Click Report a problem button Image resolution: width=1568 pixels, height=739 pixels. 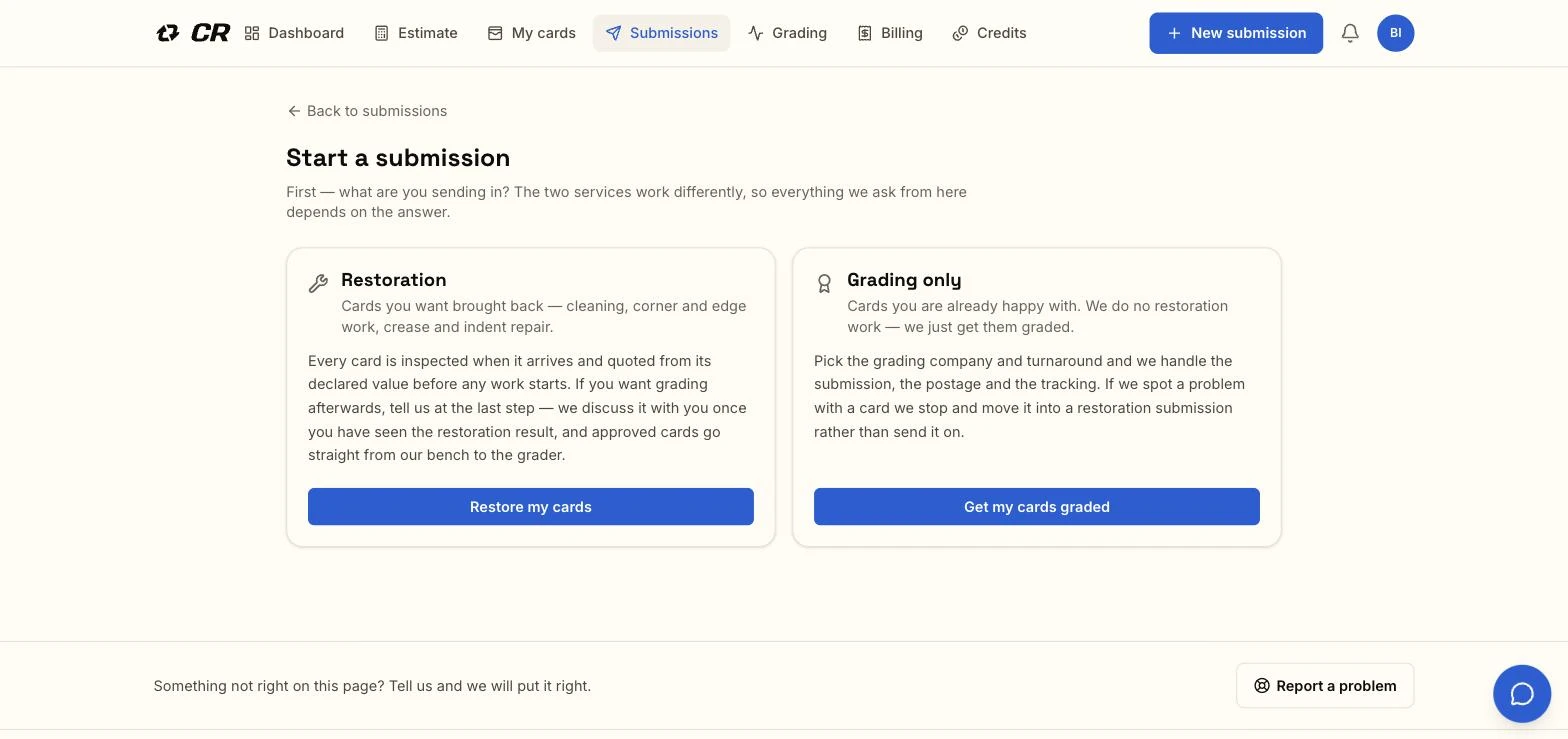point(1325,686)
